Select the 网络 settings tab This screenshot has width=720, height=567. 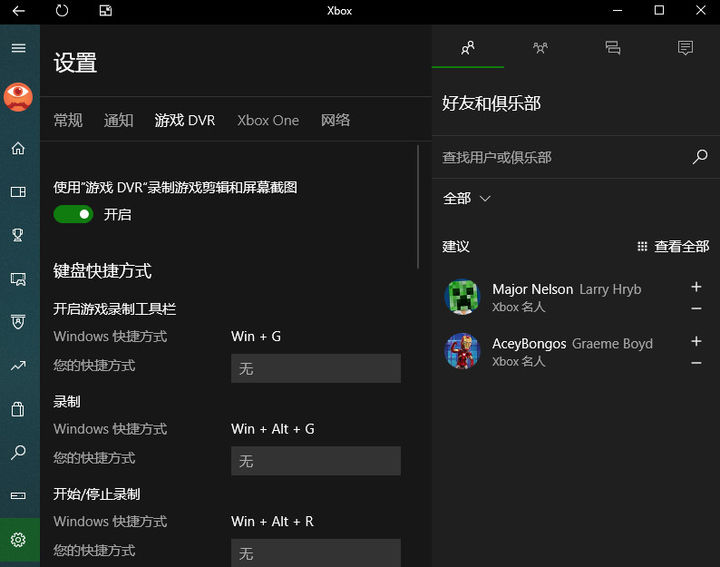[x=336, y=120]
